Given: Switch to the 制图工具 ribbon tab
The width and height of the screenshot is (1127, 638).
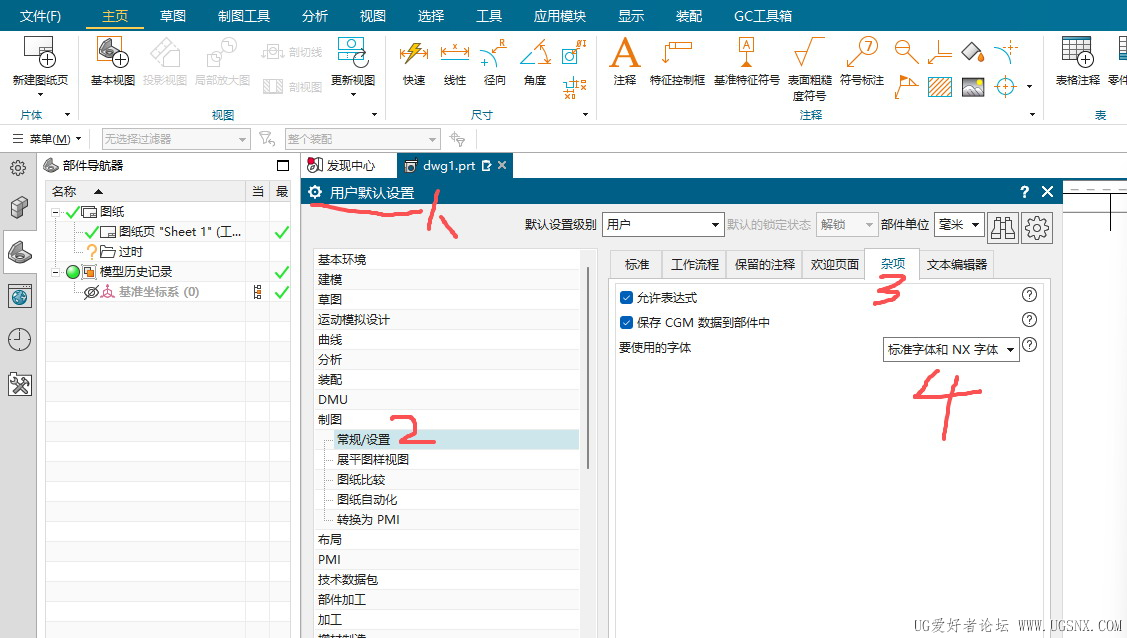Looking at the screenshot, I should 244,16.
